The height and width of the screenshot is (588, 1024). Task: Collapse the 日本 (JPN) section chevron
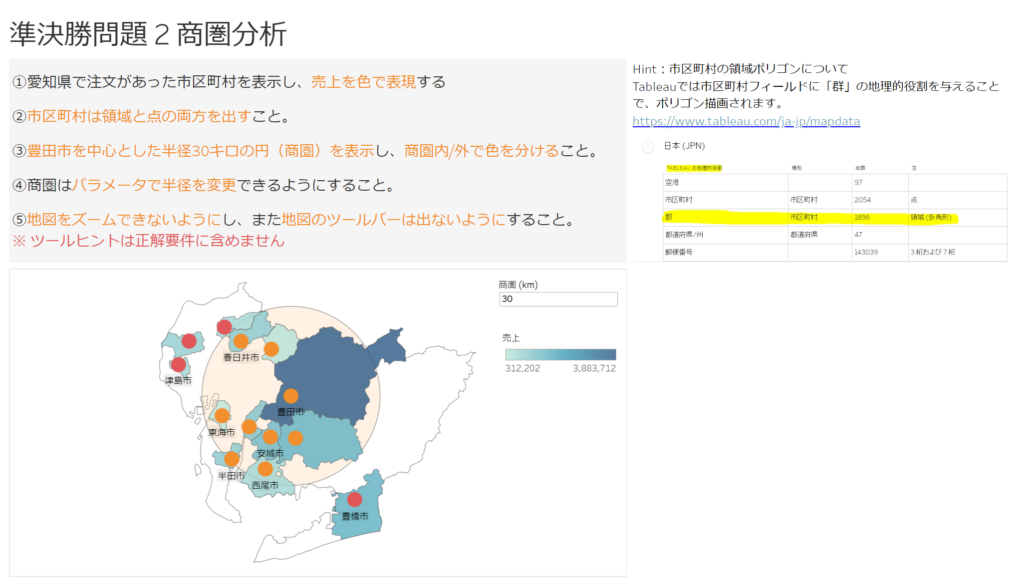647,147
